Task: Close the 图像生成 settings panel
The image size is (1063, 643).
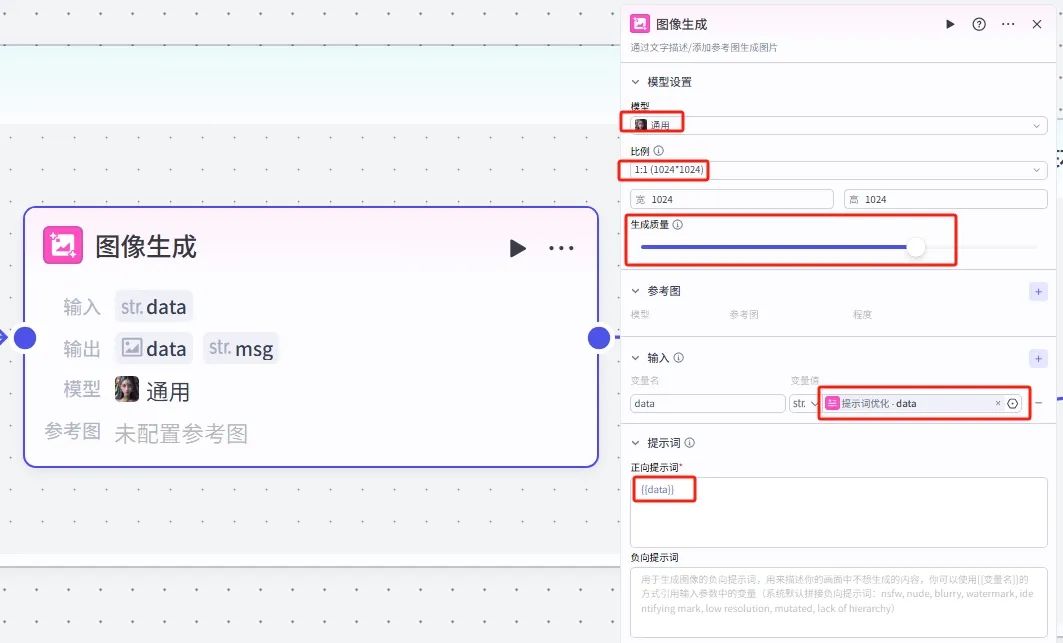Action: pyautogui.click(x=1037, y=24)
